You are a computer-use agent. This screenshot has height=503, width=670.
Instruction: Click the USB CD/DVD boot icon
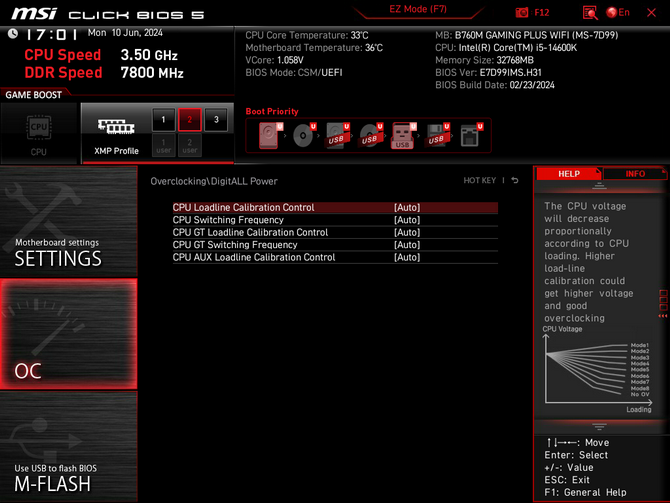[x=370, y=135]
